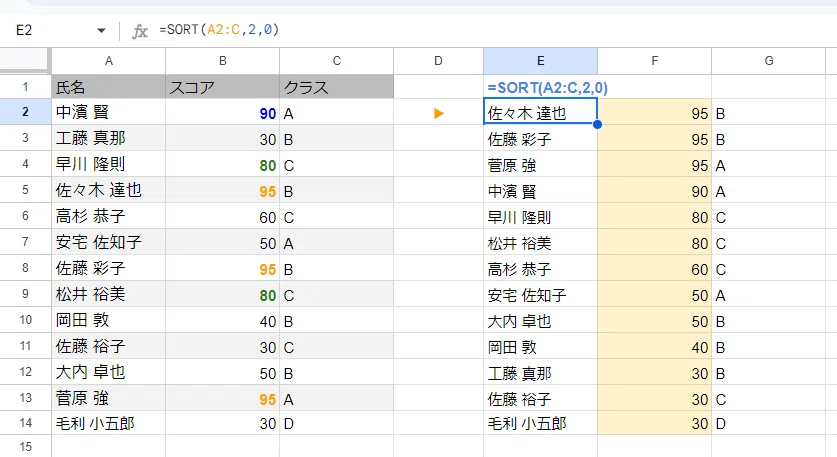Image resolution: width=837 pixels, height=457 pixels.
Task: Select column E header
Action: [540, 61]
